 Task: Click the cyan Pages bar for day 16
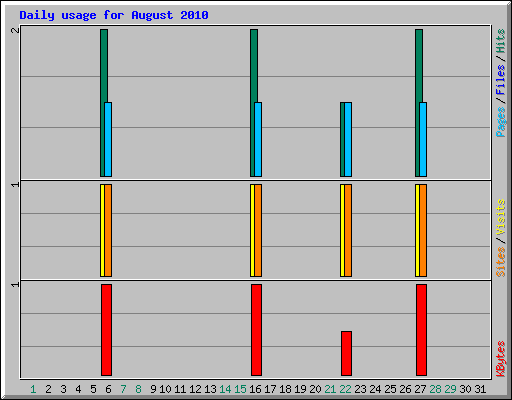coord(258,139)
